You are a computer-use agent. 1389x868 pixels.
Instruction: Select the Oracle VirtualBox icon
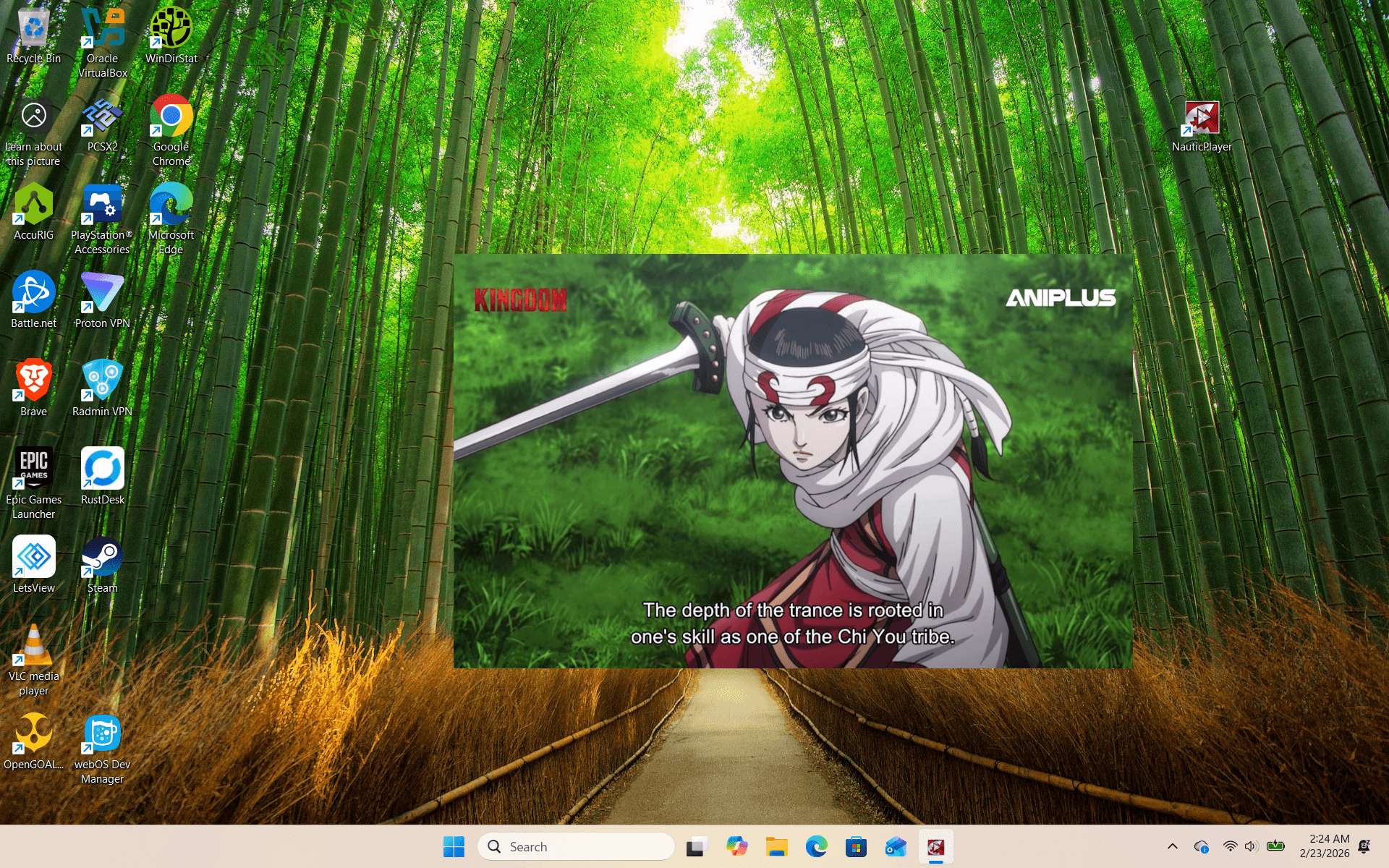[x=102, y=29]
